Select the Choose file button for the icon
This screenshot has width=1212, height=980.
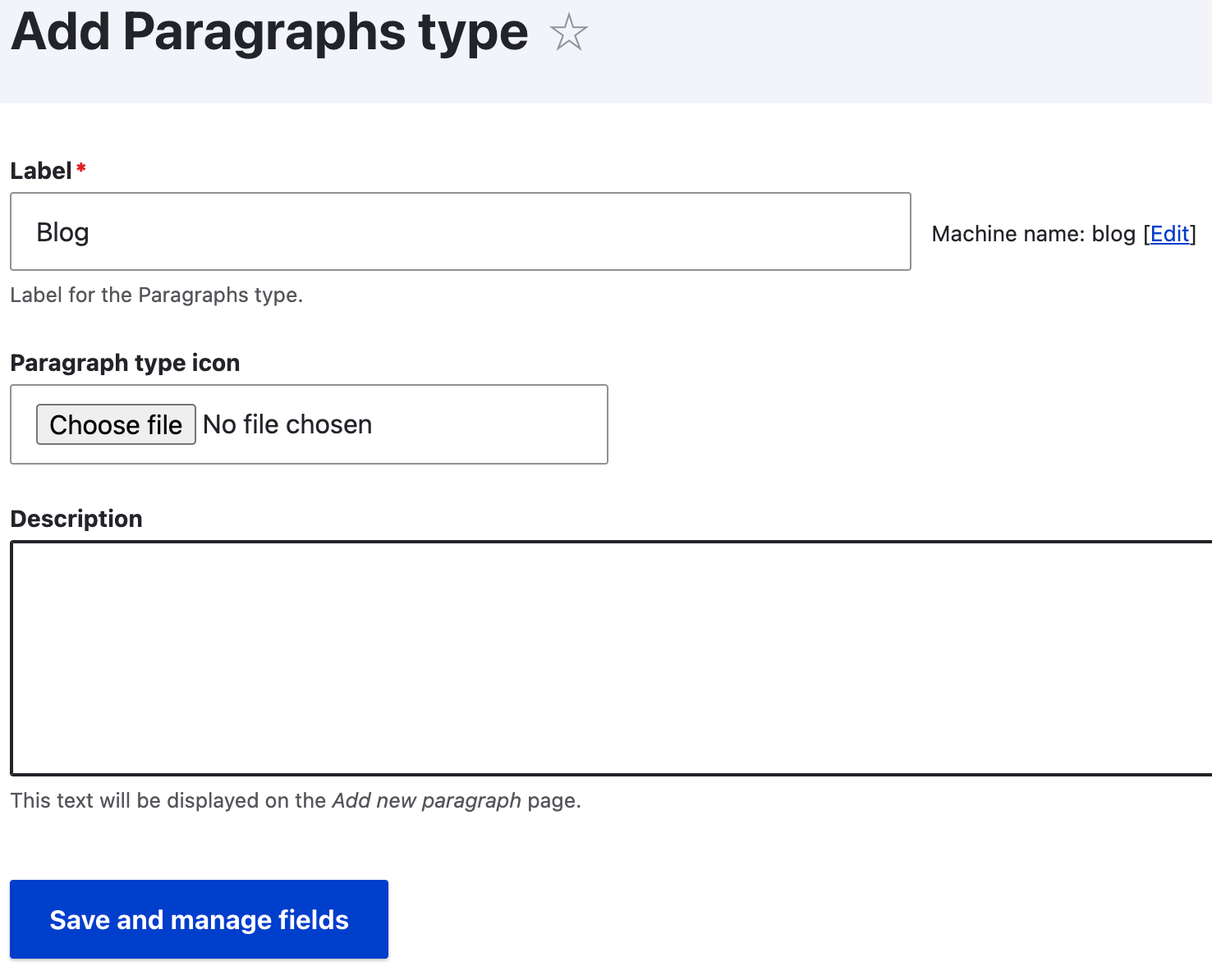(115, 424)
